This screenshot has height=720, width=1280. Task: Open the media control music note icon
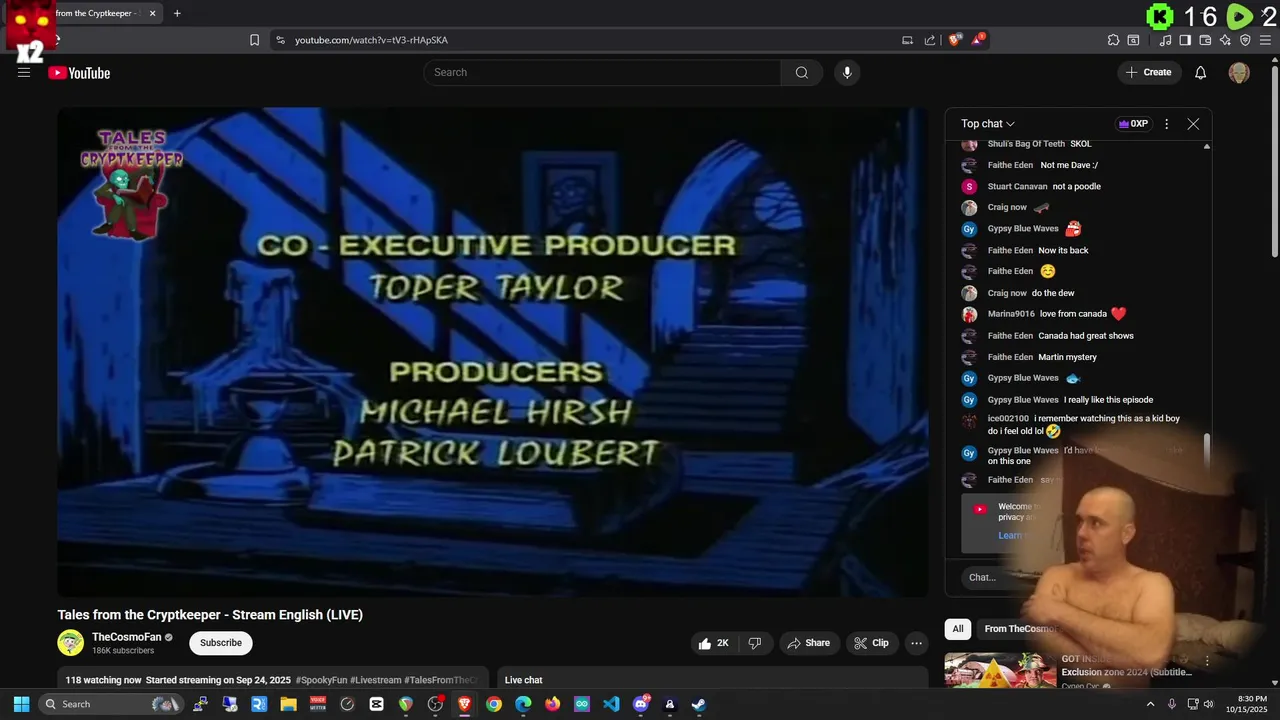(x=1165, y=40)
